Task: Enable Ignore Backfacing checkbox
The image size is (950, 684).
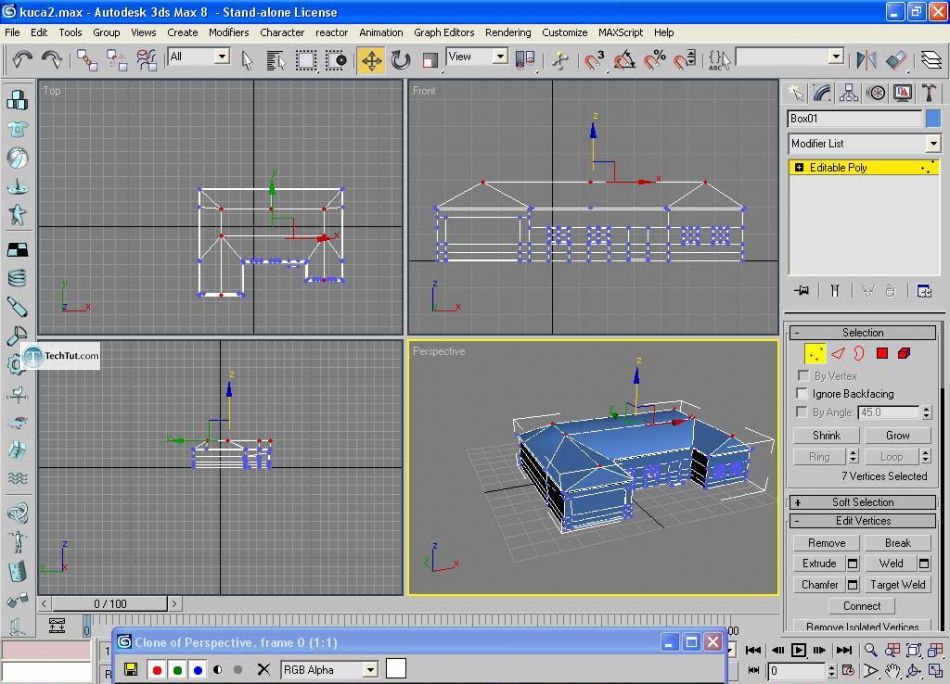Action: pos(802,393)
